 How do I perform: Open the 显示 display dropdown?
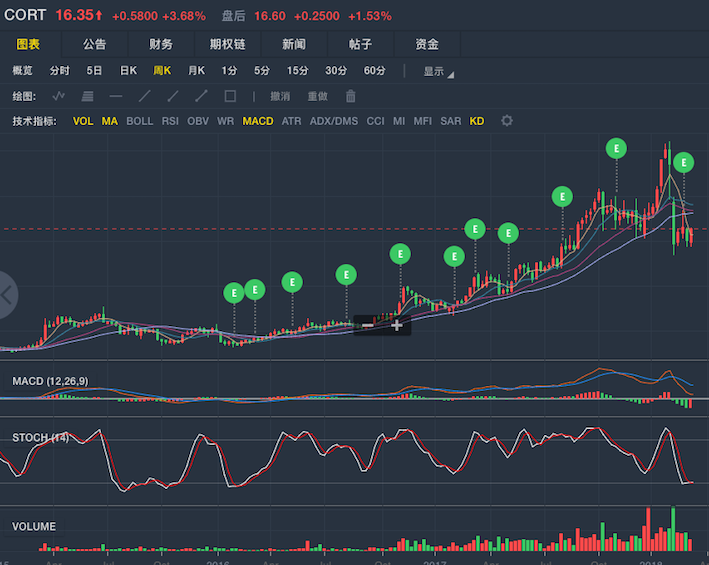(437, 71)
